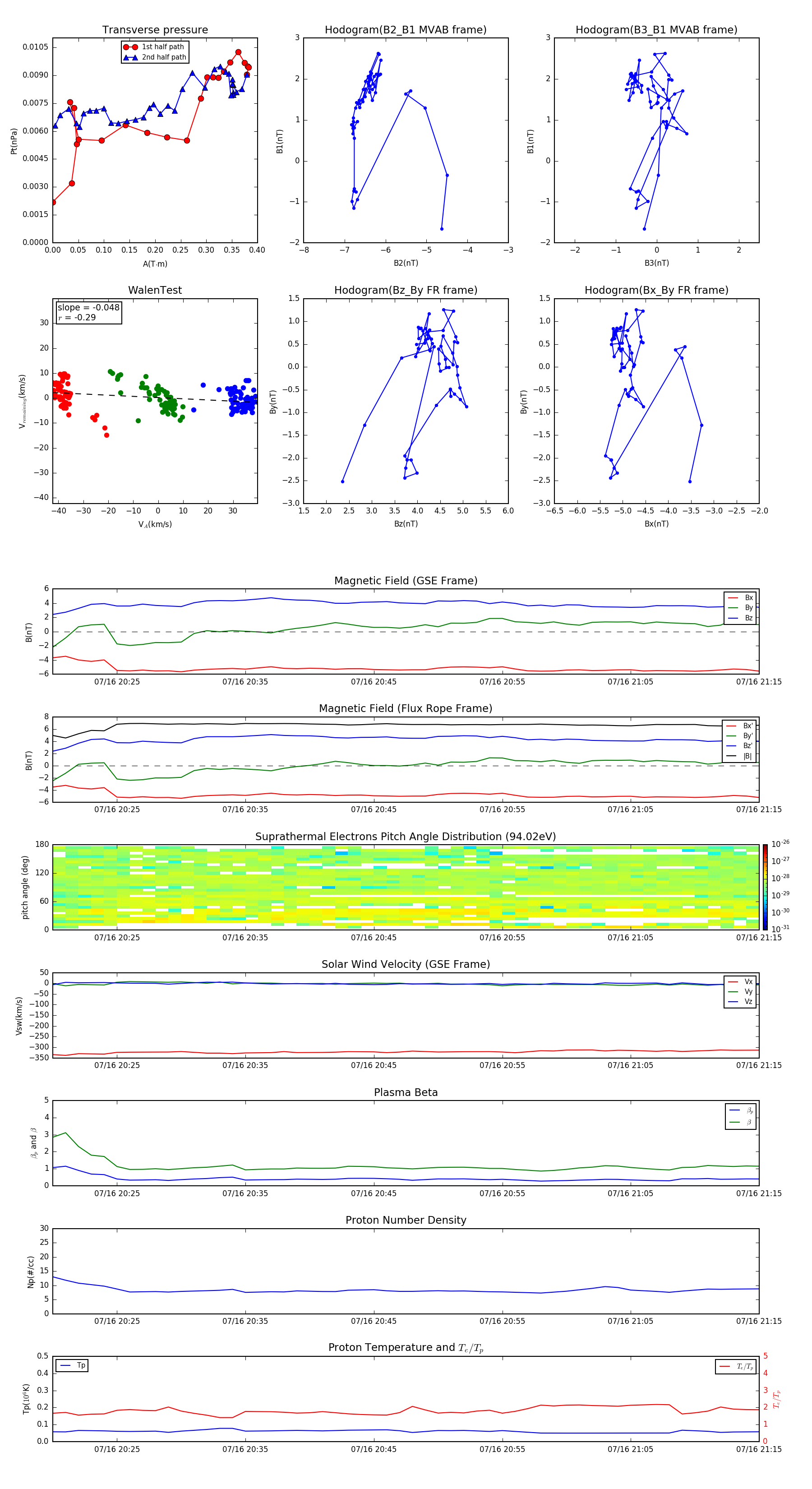
Task: Click the 'r = -0.29' annotation in WalenTest
Action: tap(77, 317)
